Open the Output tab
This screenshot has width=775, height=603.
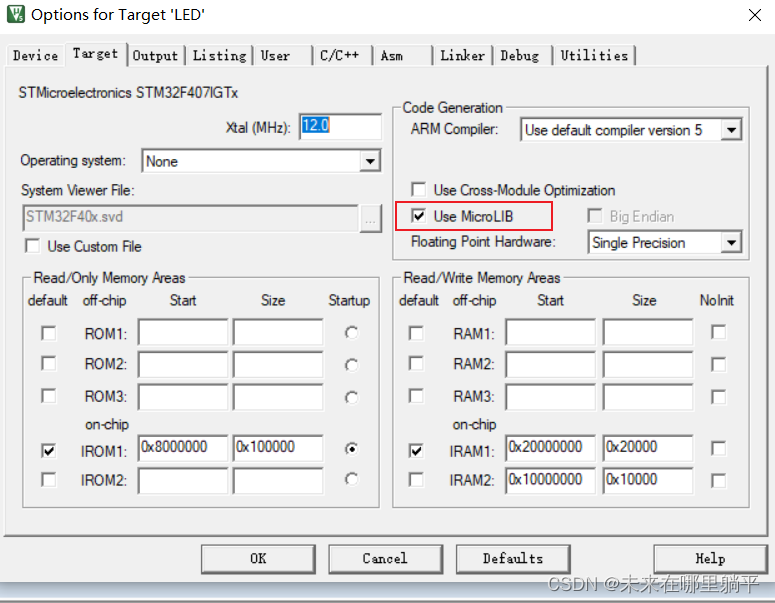pos(155,55)
